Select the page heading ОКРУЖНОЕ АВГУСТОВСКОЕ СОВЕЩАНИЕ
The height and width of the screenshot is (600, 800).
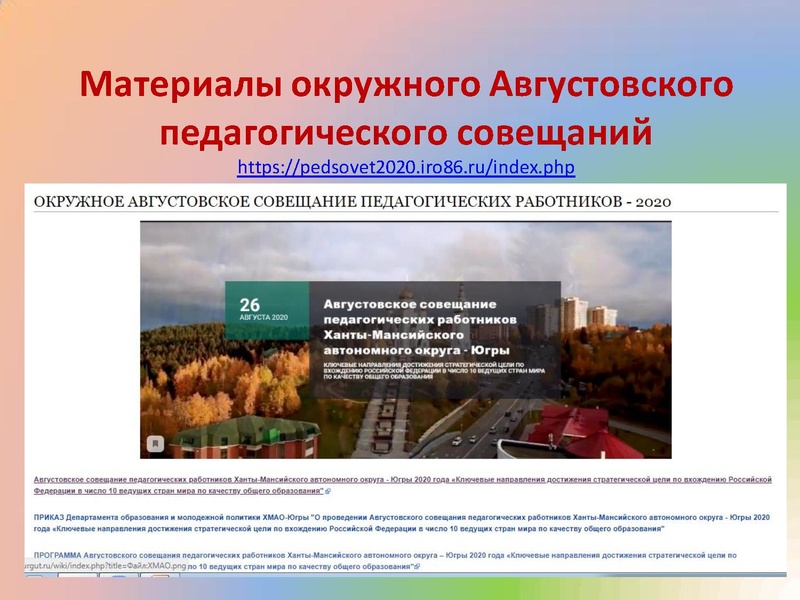[352, 201]
